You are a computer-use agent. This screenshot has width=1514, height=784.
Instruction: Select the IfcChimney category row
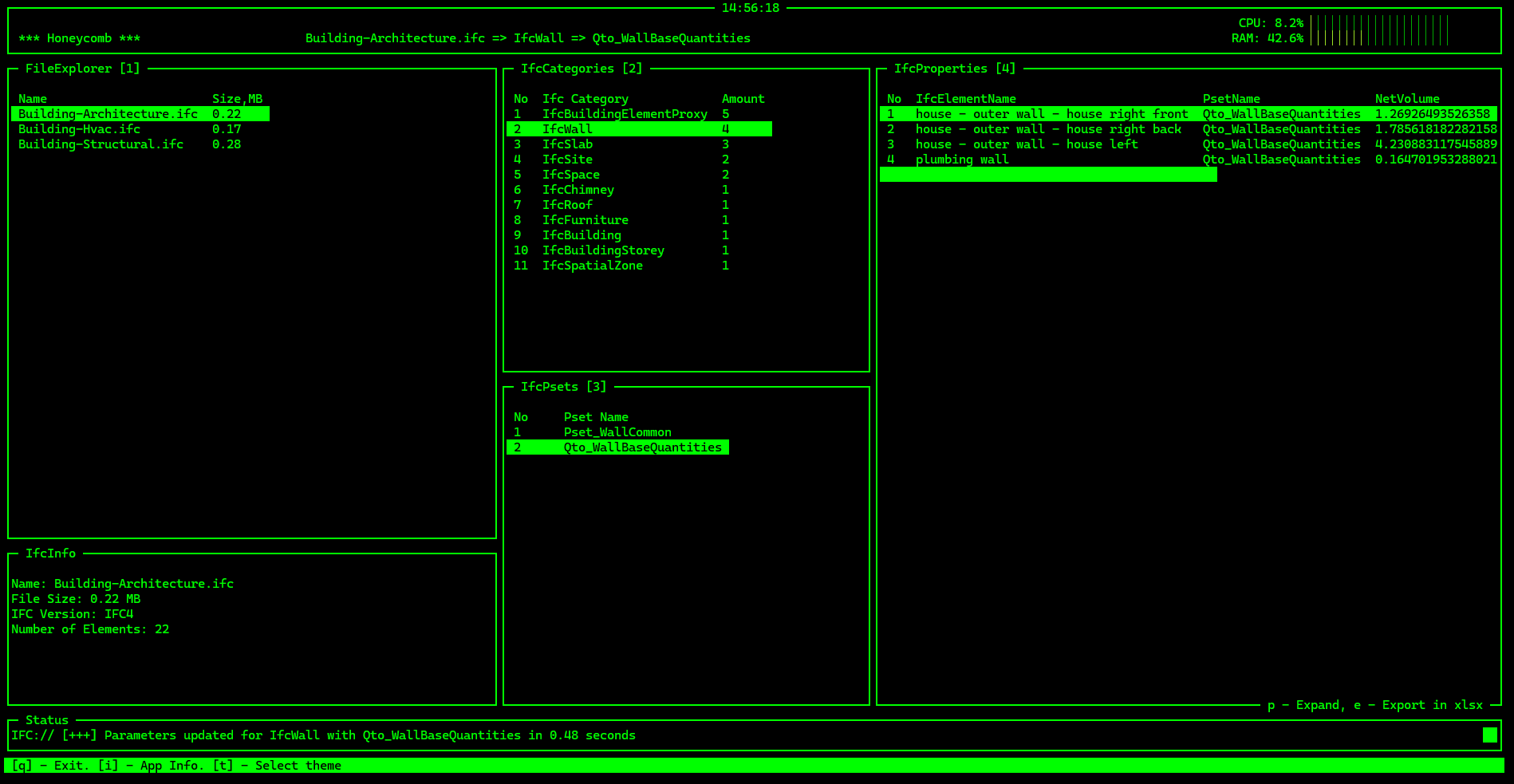coord(639,190)
